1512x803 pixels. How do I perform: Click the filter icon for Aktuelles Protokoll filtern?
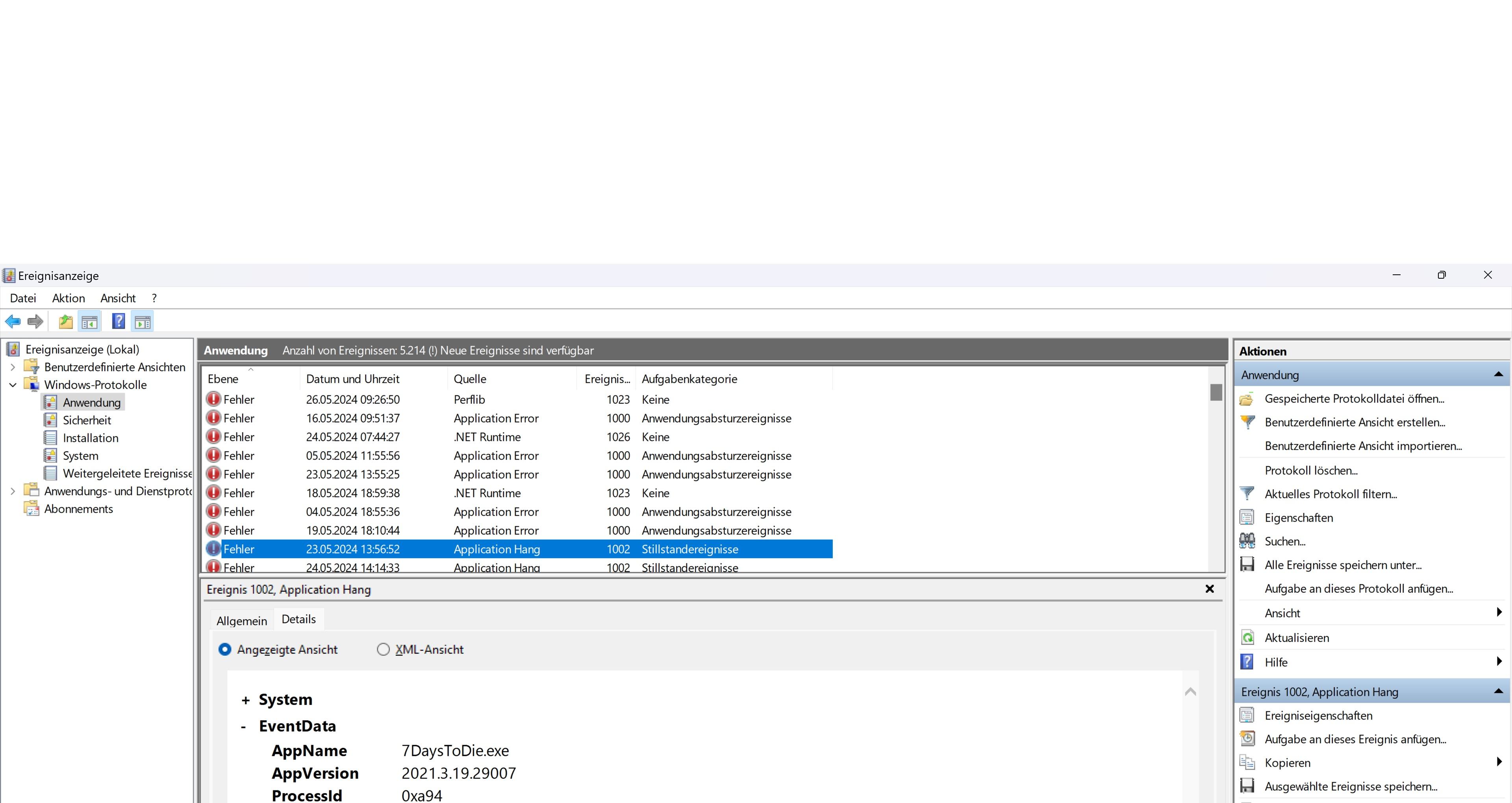[1247, 494]
